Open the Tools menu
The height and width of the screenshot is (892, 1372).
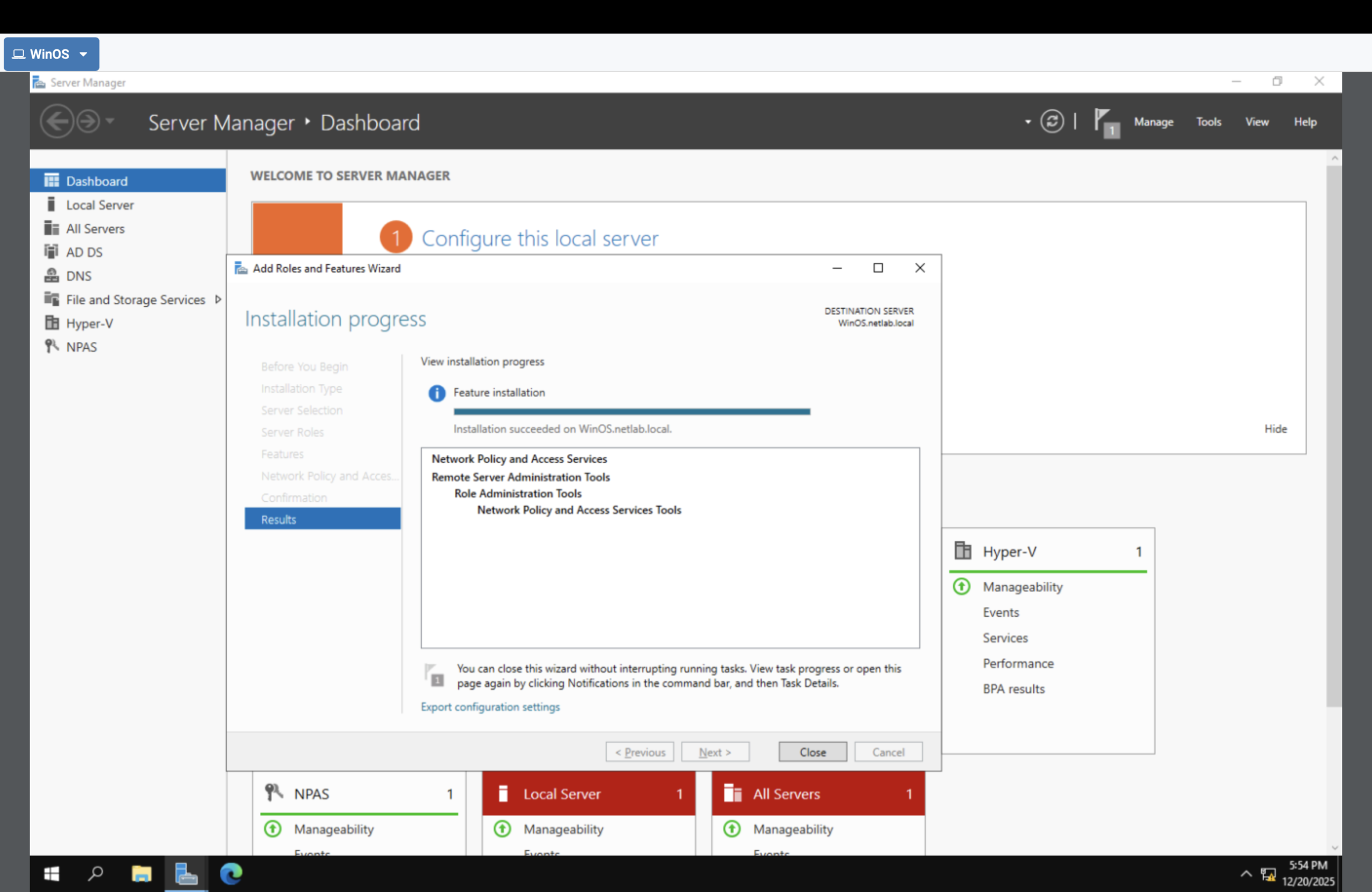click(1209, 122)
